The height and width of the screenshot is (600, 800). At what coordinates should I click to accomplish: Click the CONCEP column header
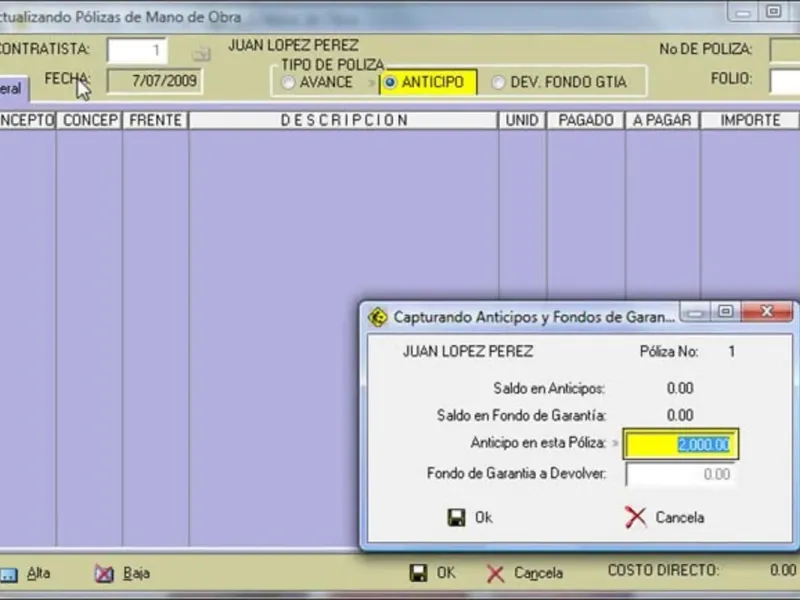[x=90, y=120]
